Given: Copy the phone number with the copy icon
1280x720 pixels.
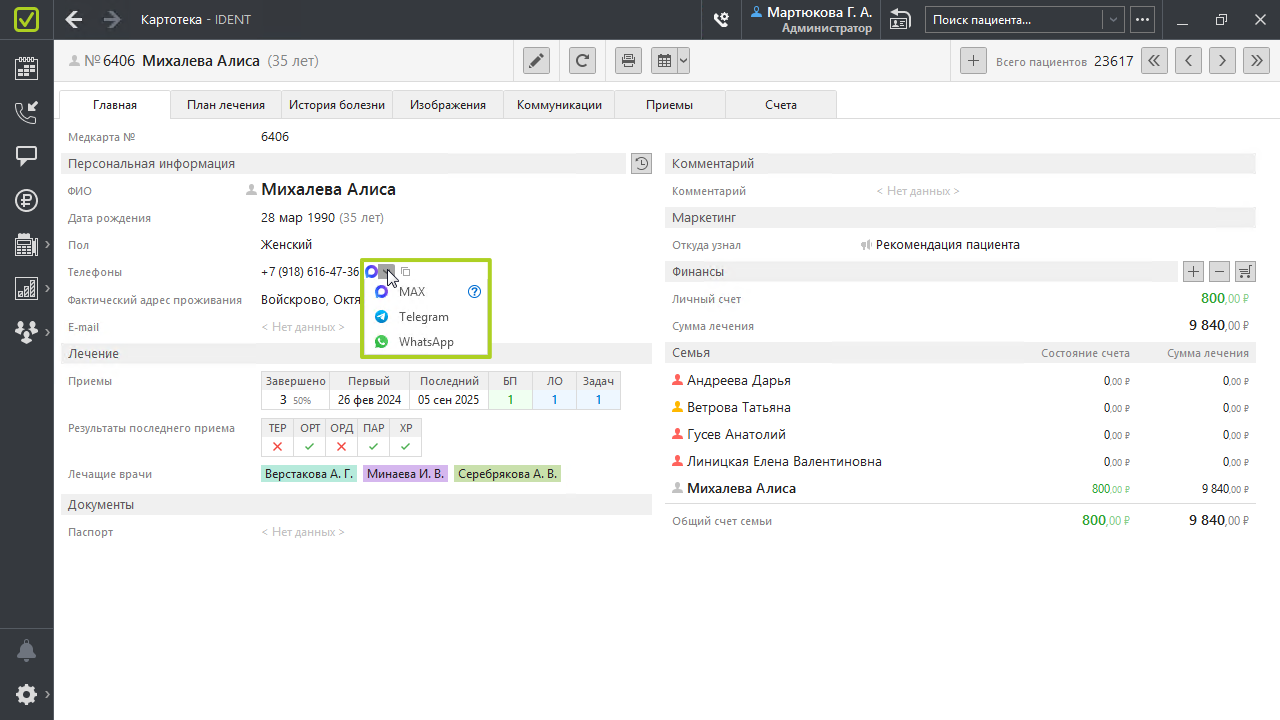Looking at the screenshot, I should point(406,272).
